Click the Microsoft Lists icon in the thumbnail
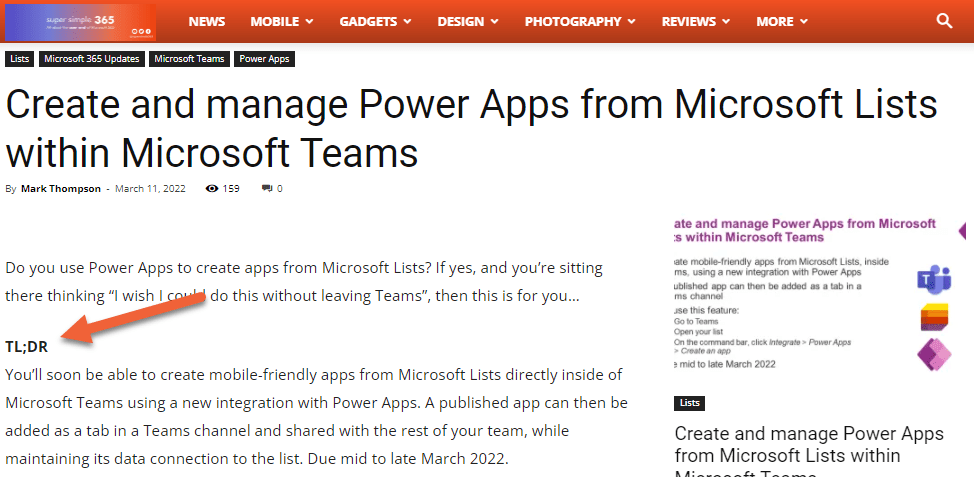The height and width of the screenshot is (477, 974). pyautogui.click(x=934, y=317)
